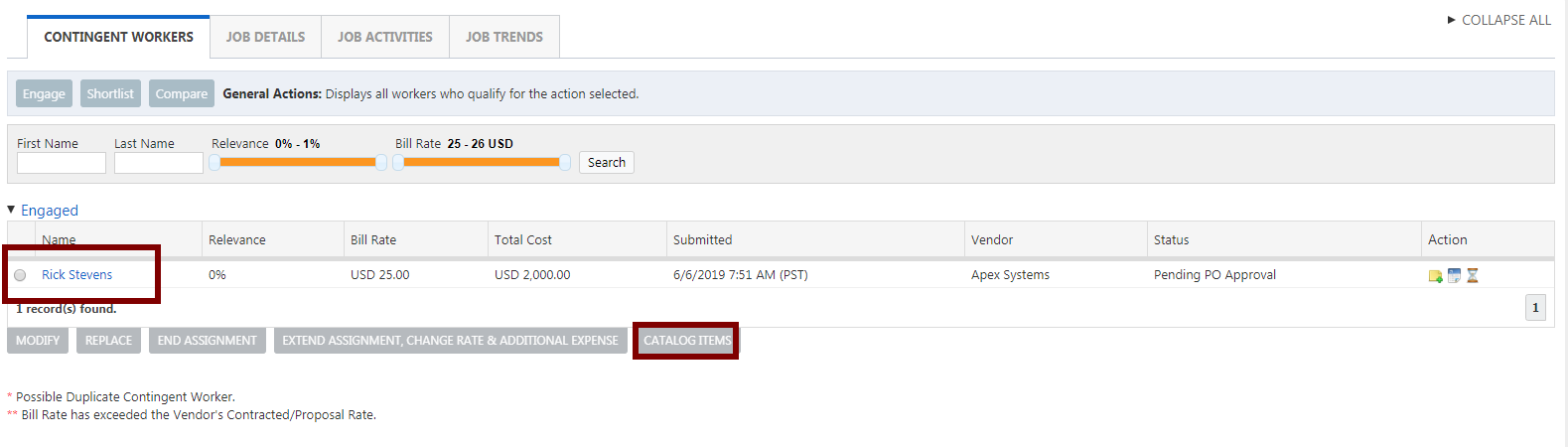Click the Pending PO Approval status
The height and width of the screenshot is (447, 1568).
tap(1214, 275)
